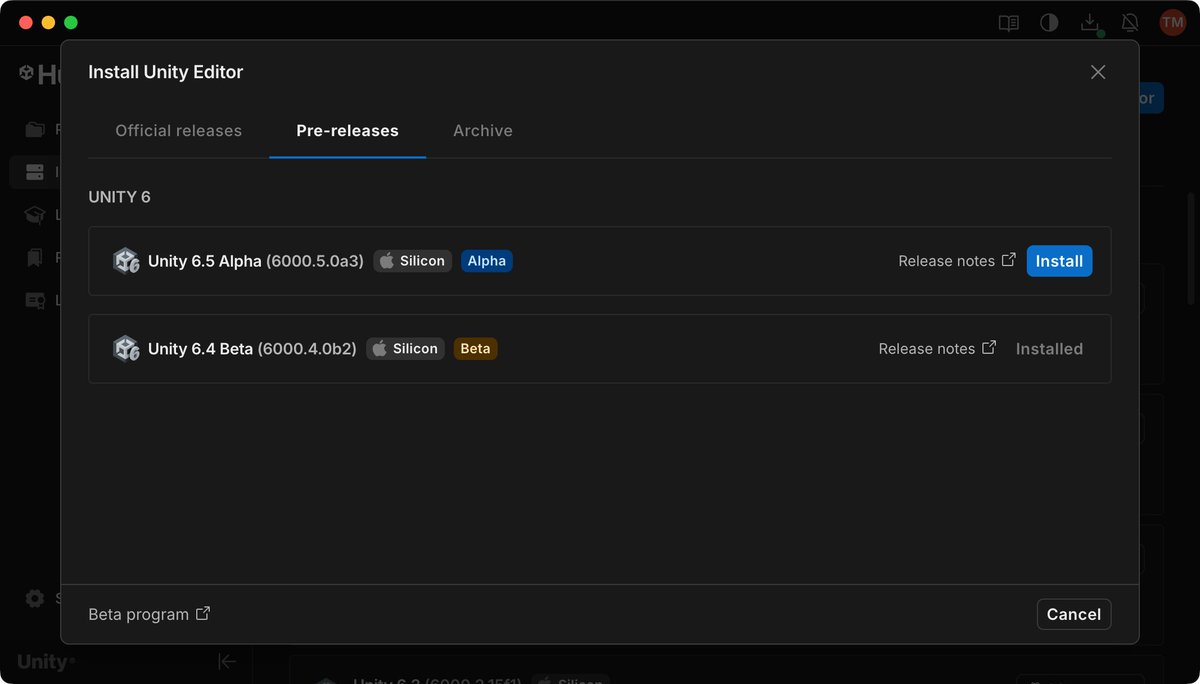Open the settings gear icon in sidebar
Viewport: 1200px width, 684px height.
coord(35,598)
